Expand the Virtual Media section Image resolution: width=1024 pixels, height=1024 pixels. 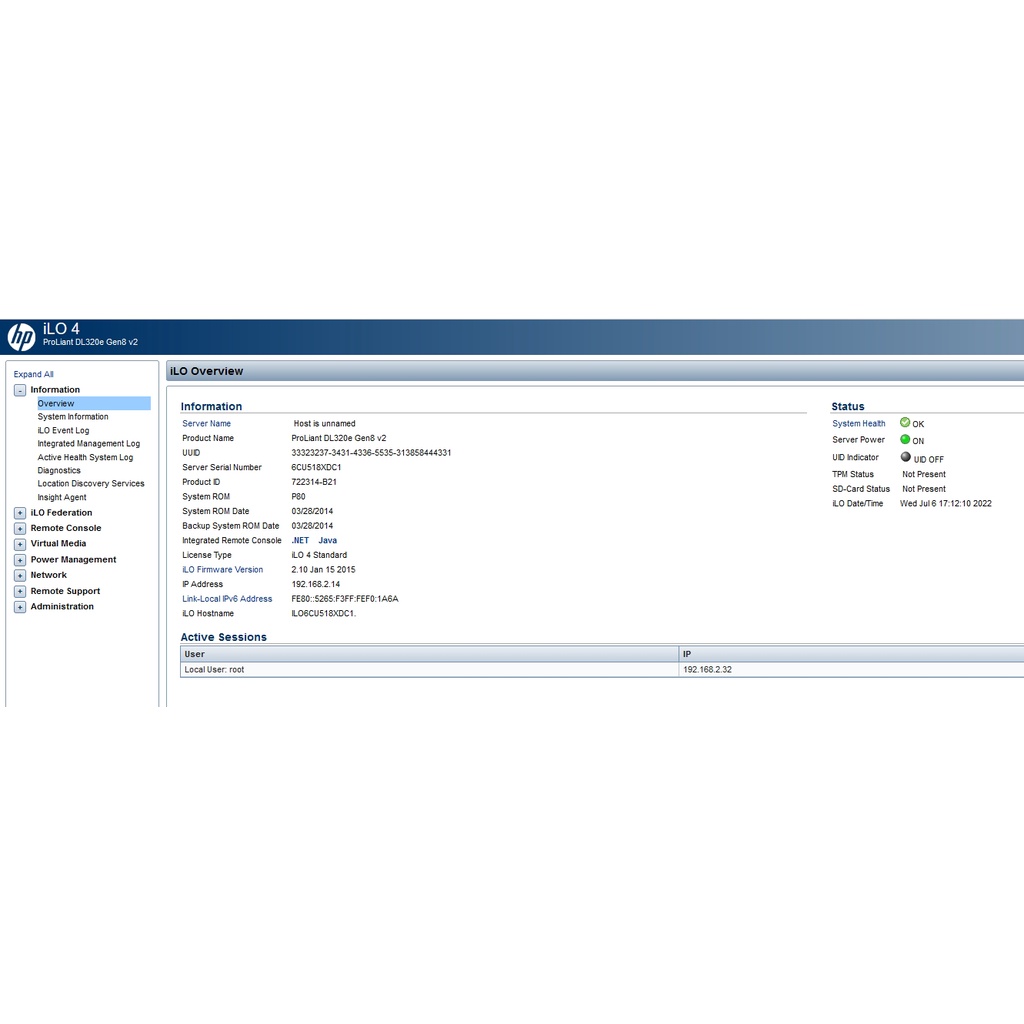coord(20,544)
